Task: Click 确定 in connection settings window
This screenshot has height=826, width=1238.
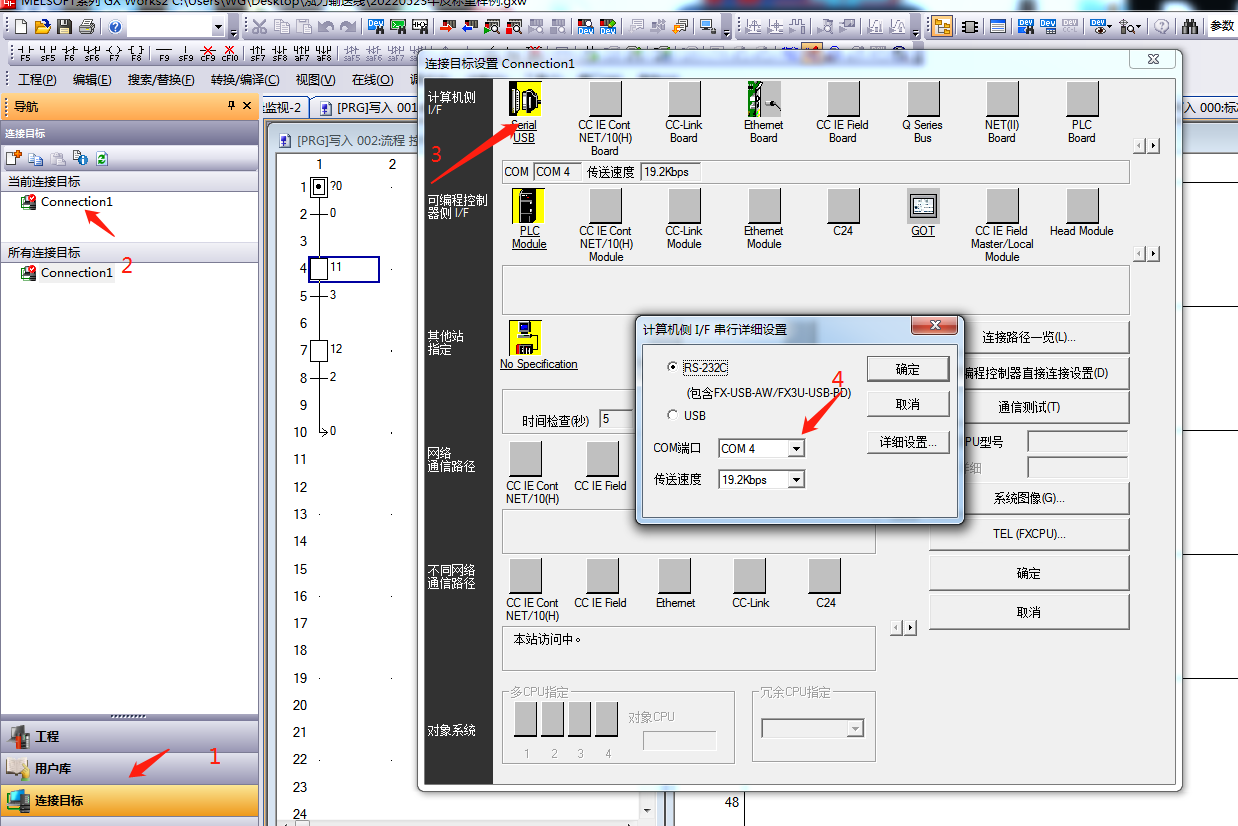Action: (1029, 573)
